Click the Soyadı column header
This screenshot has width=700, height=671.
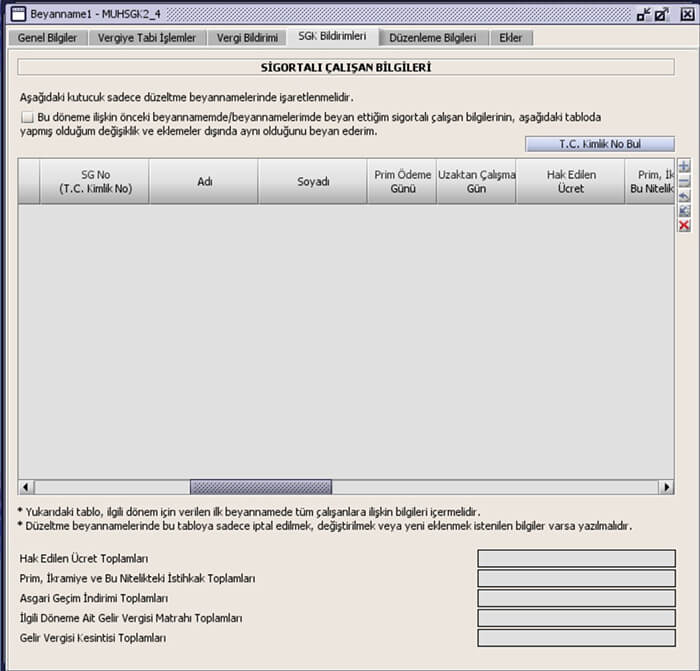point(313,182)
